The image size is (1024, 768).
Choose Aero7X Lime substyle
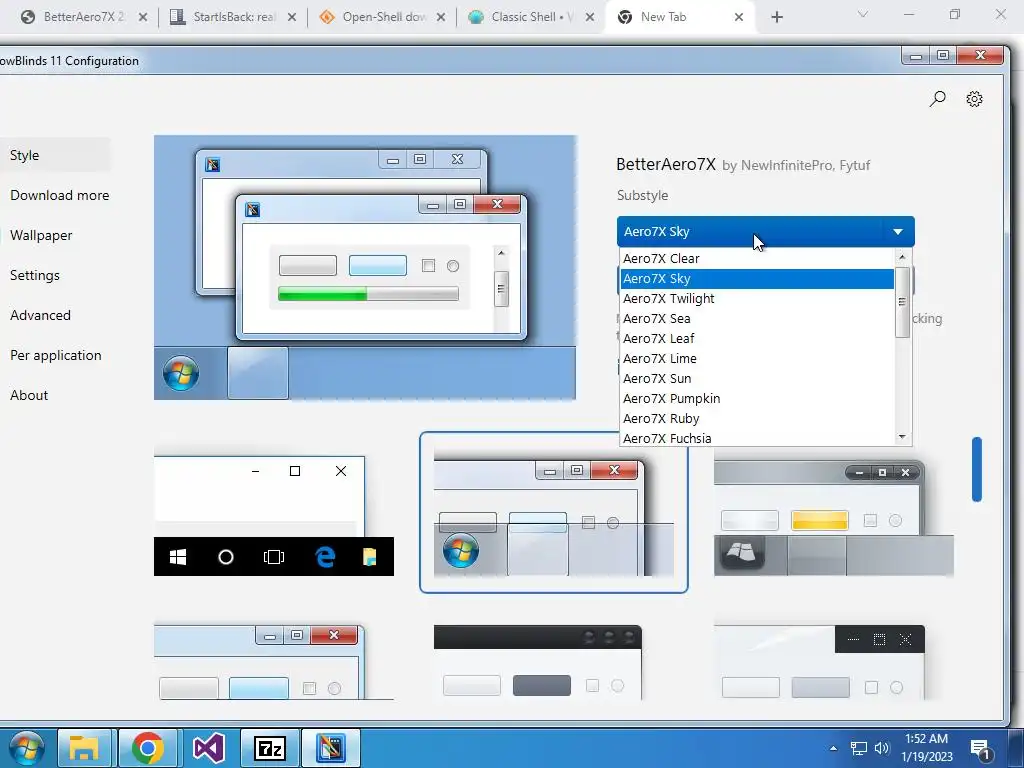pyautogui.click(x=756, y=359)
